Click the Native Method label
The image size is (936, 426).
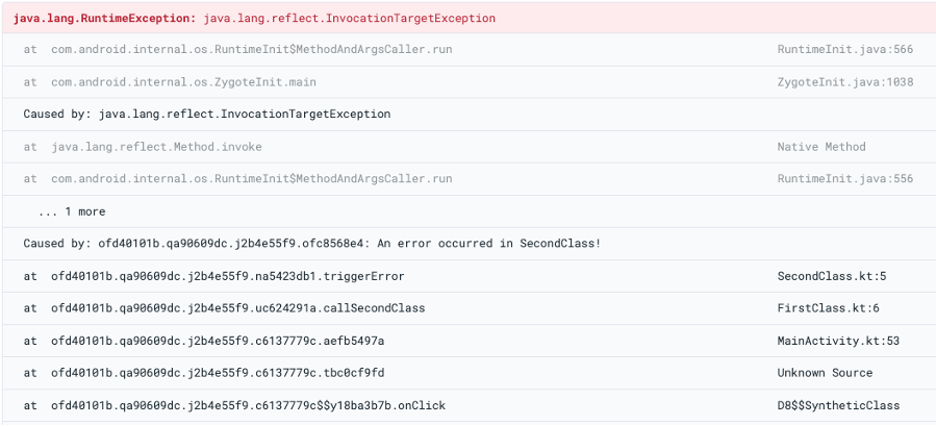(821, 147)
